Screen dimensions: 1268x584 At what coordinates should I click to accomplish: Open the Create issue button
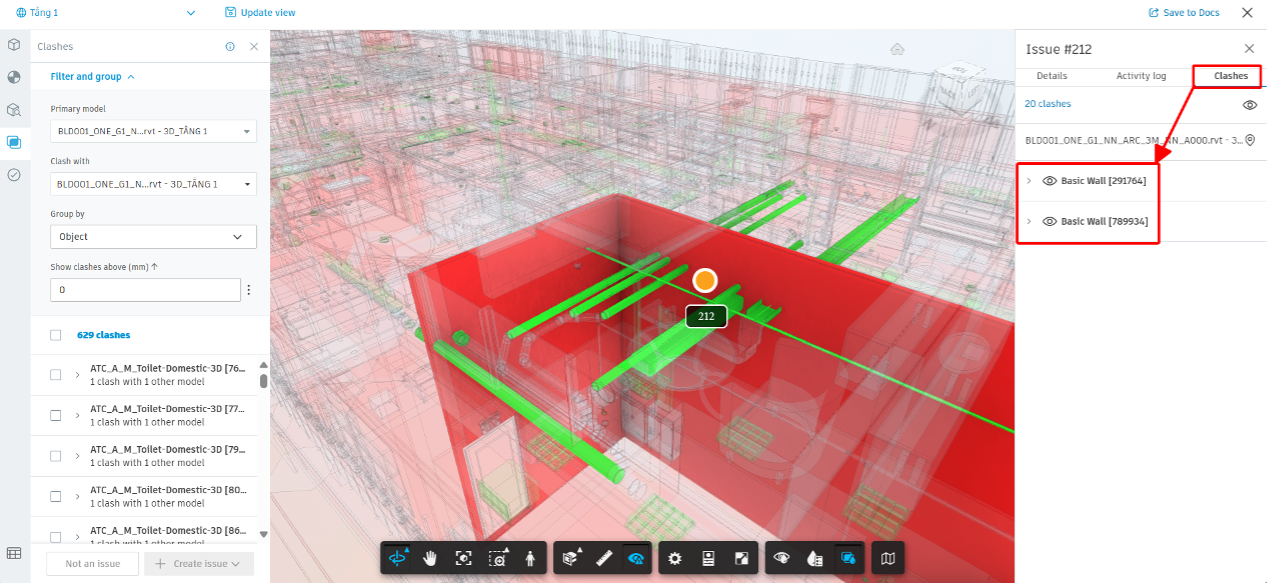pos(199,564)
